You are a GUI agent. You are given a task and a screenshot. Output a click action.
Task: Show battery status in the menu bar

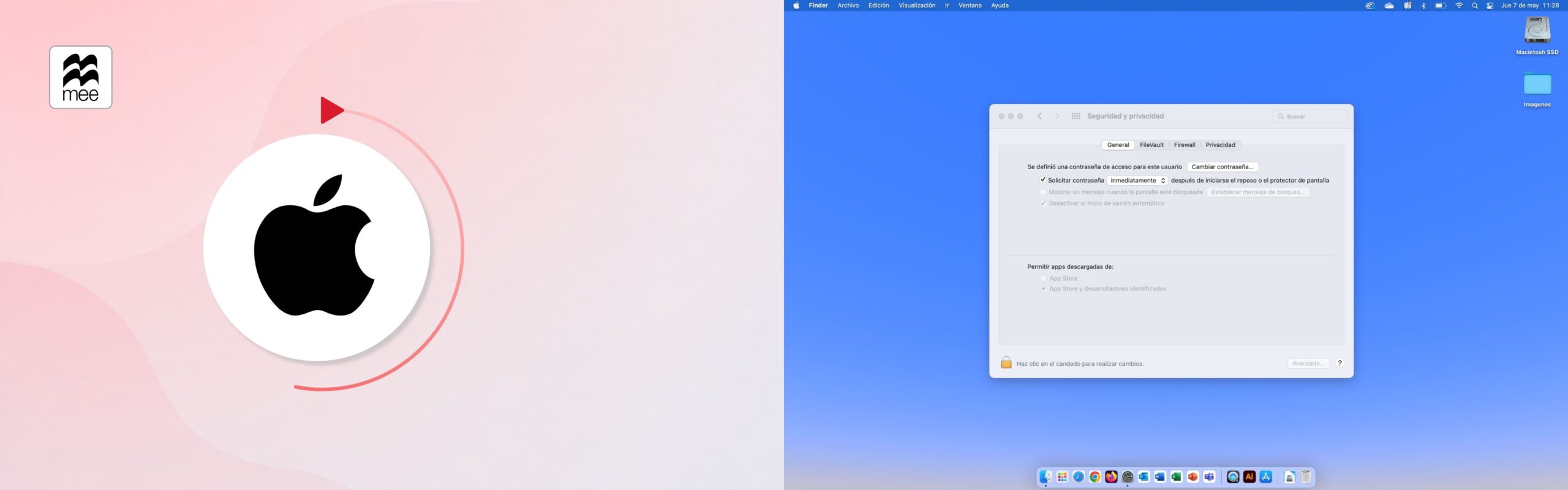[x=1441, y=6]
